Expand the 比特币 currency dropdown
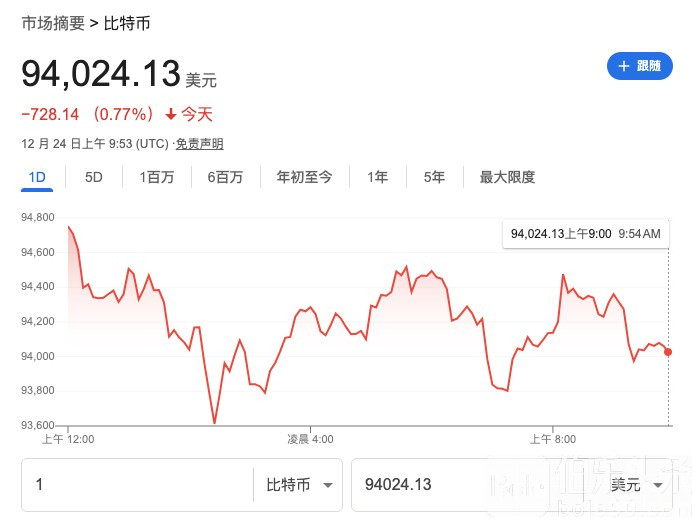Image resolution: width=698 pixels, height=522 pixels. coord(298,485)
